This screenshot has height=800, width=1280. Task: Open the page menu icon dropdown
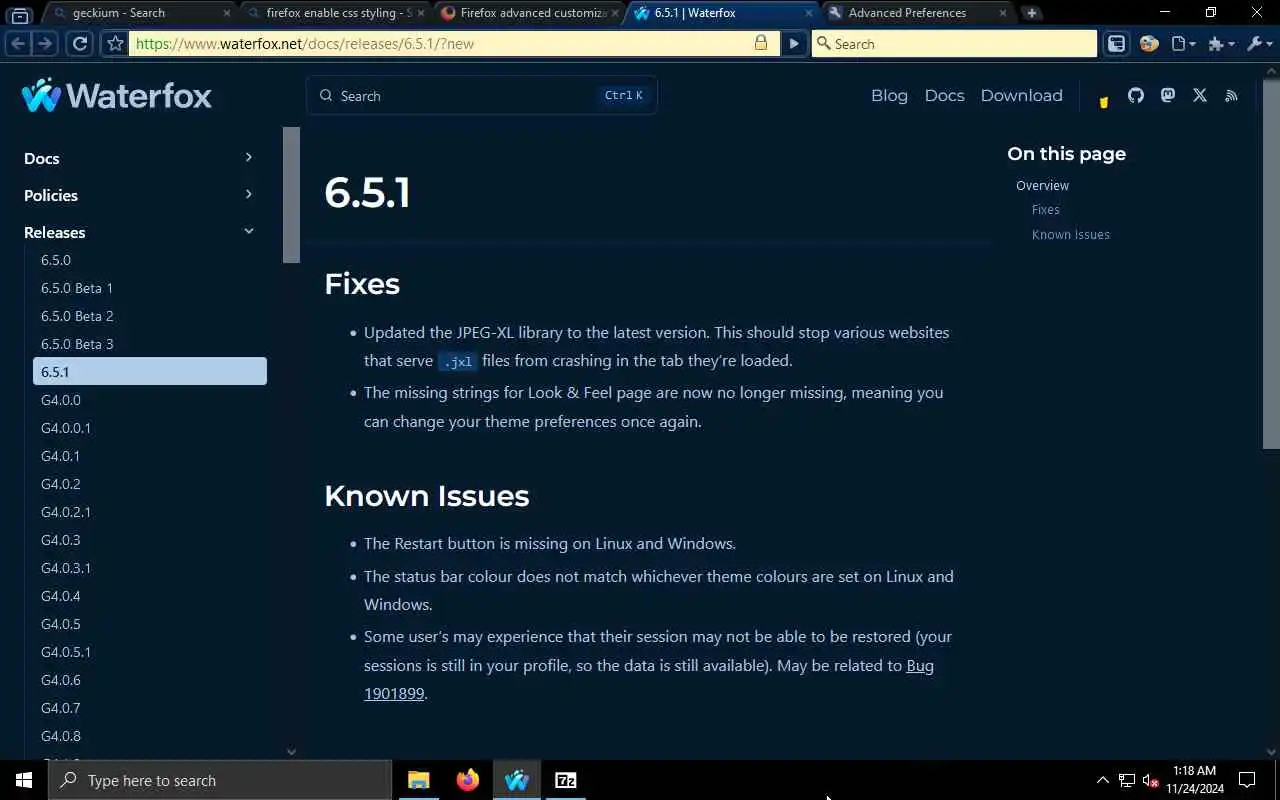pyautogui.click(x=1183, y=44)
